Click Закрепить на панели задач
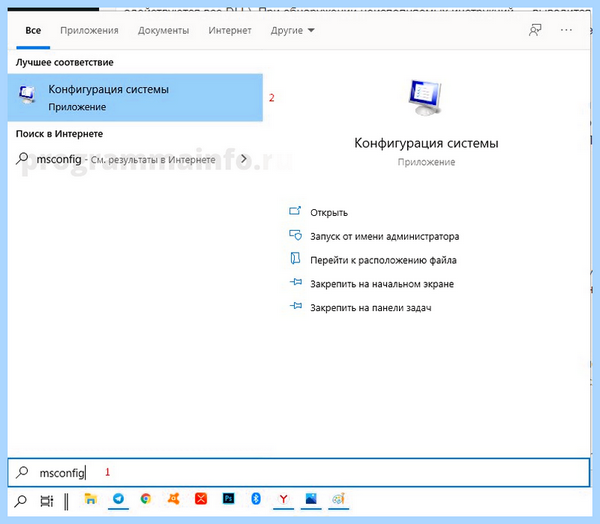600x524 pixels. coord(370,308)
